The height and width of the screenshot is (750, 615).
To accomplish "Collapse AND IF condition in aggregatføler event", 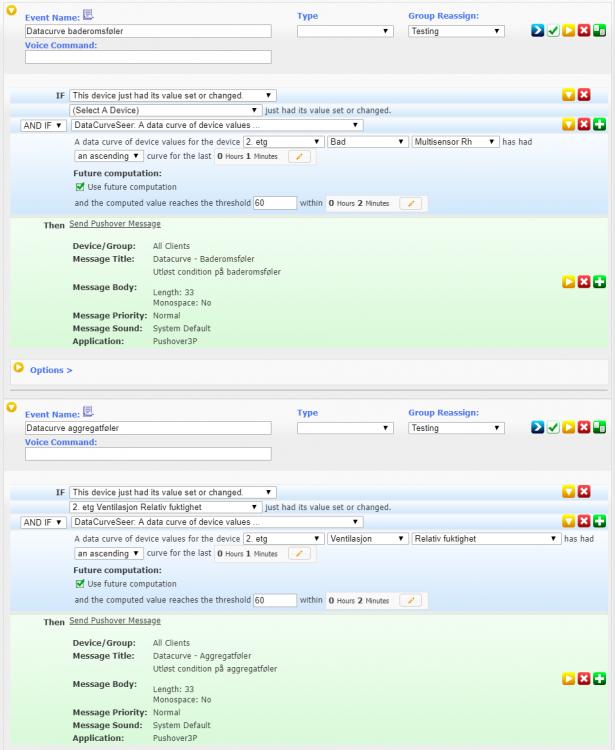I will (x=569, y=521).
